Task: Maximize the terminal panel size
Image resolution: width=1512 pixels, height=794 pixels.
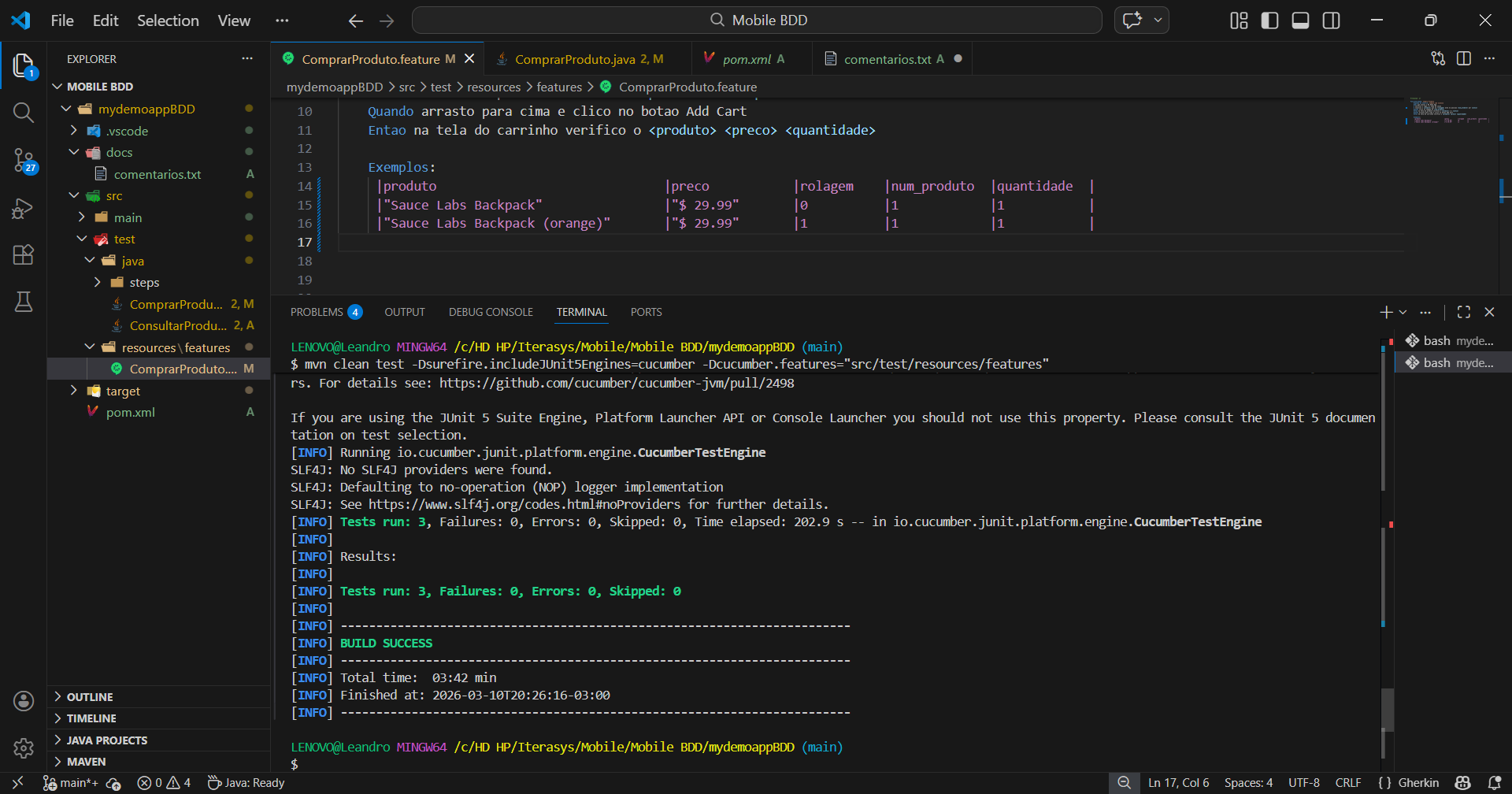Action: [1464, 313]
